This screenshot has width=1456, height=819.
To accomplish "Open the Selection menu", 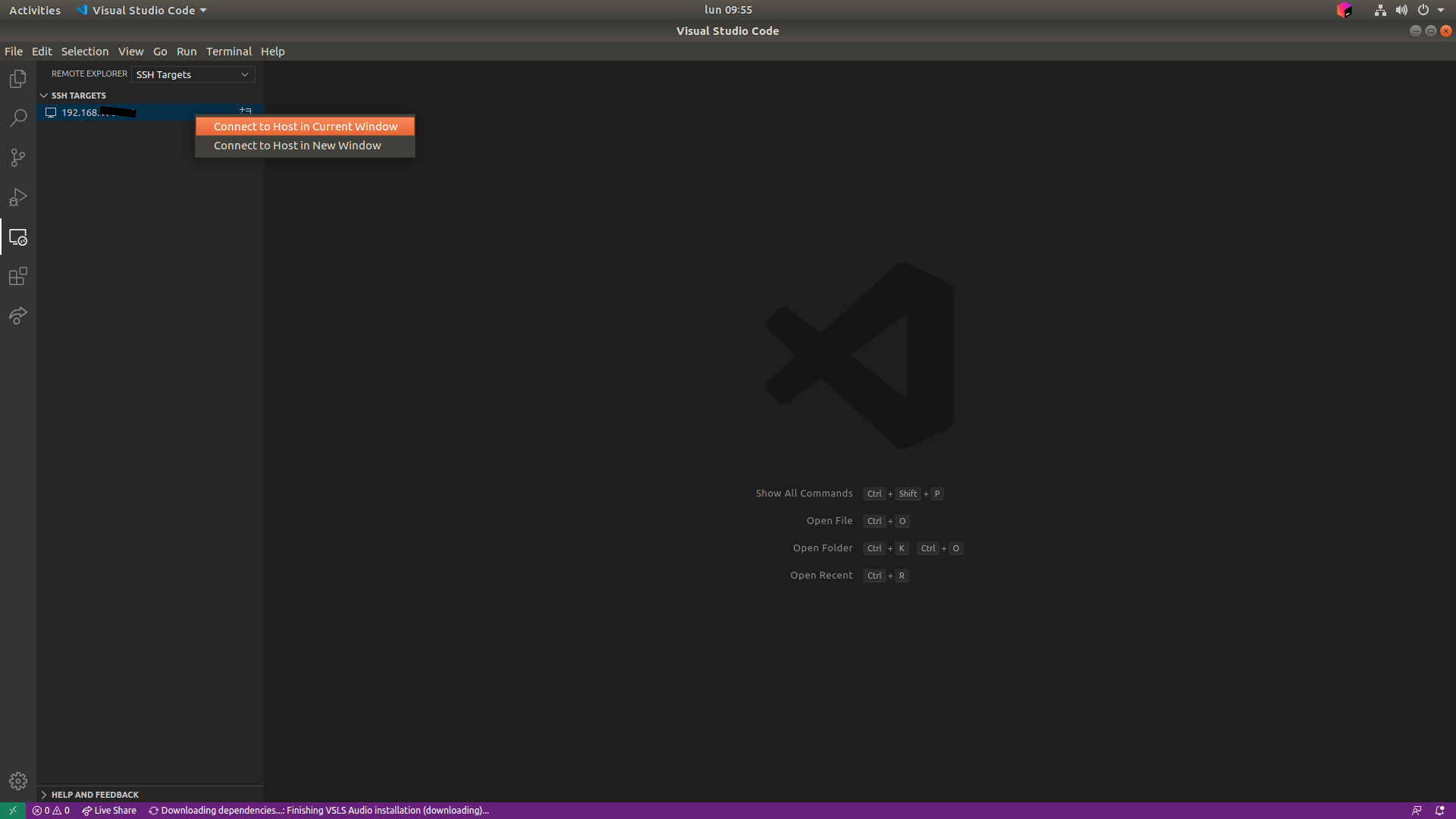I will [x=85, y=52].
